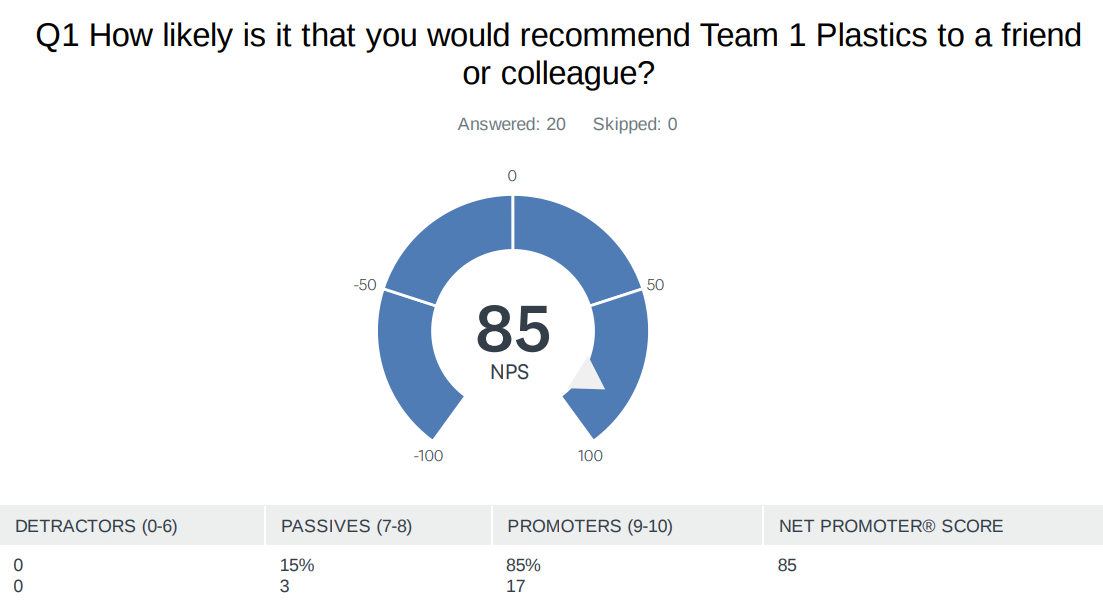Click the large 85 score in gauge center
This screenshot has width=1103, height=601.
click(x=513, y=329)
